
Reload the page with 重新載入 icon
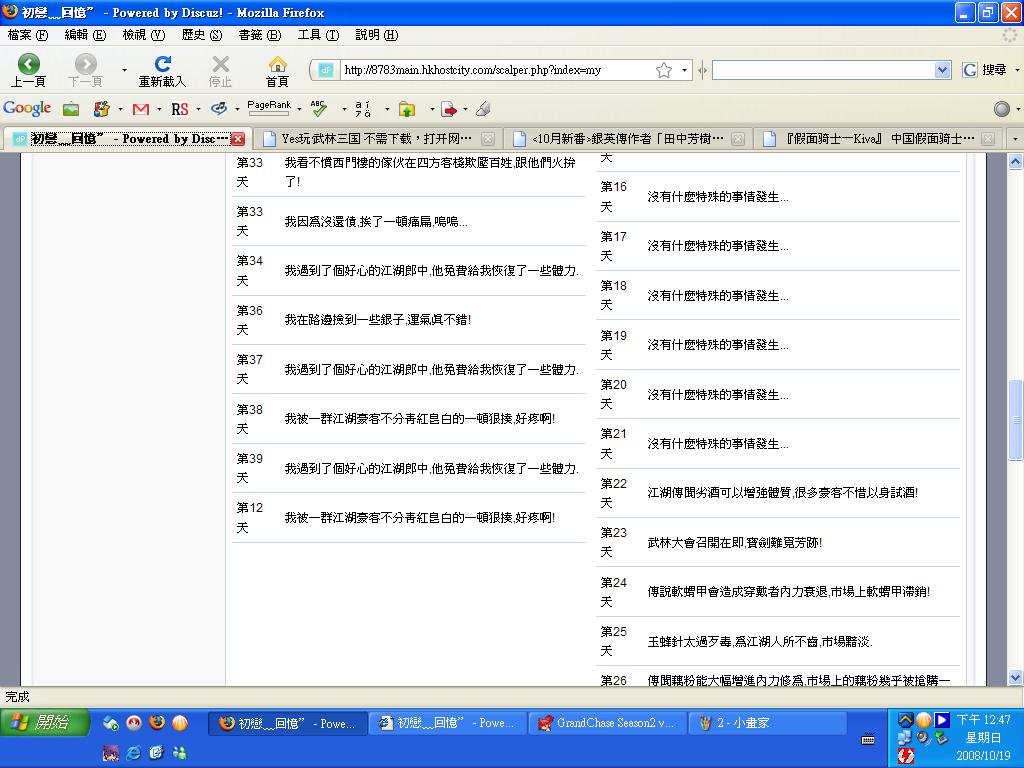pos(163,63)
